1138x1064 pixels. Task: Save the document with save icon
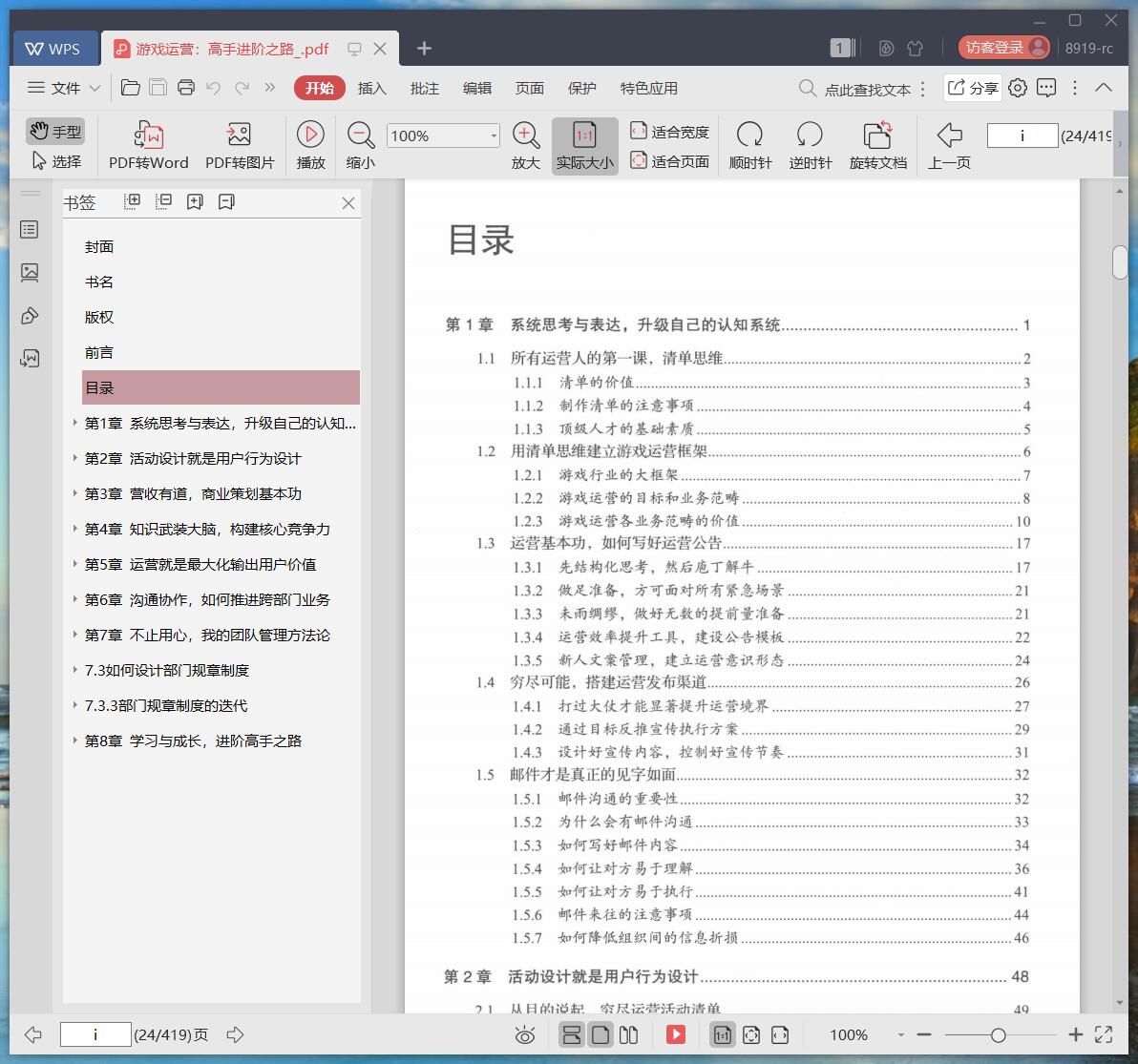tap(158, 88)
